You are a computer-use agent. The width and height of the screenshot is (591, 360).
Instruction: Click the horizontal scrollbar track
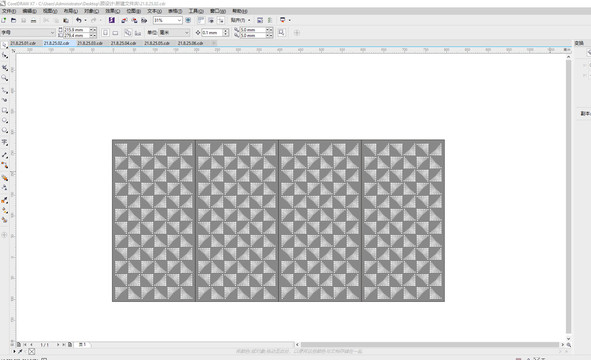[x=429, y=345]
